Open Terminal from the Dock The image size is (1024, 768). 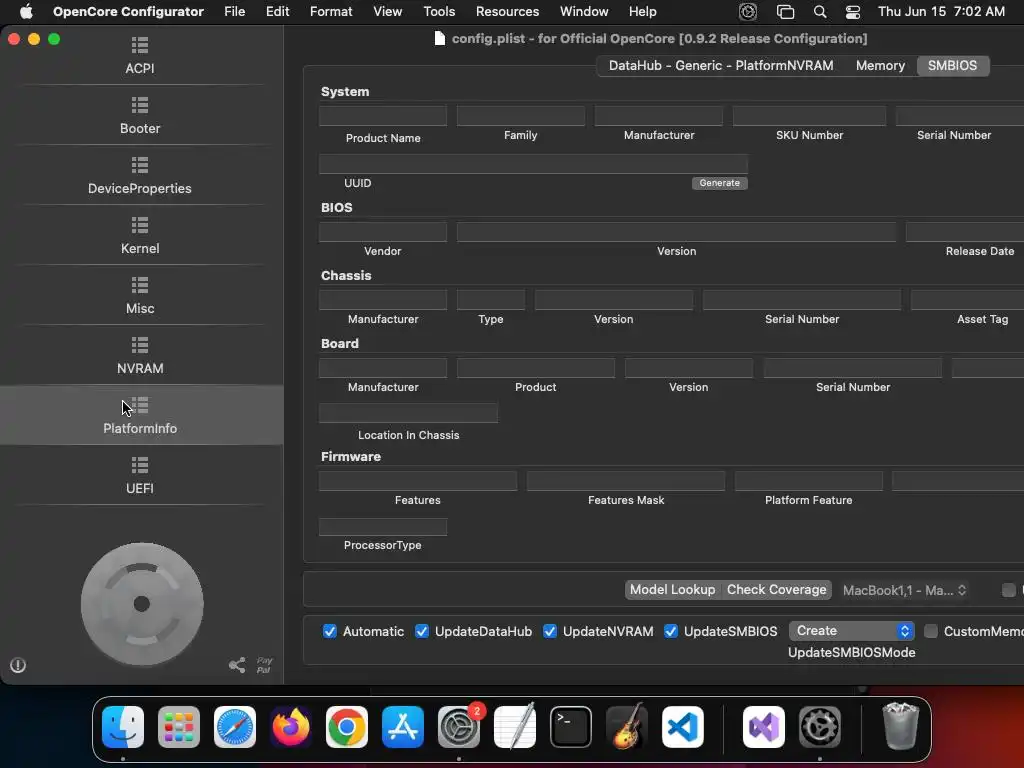[x=571, y=727]
